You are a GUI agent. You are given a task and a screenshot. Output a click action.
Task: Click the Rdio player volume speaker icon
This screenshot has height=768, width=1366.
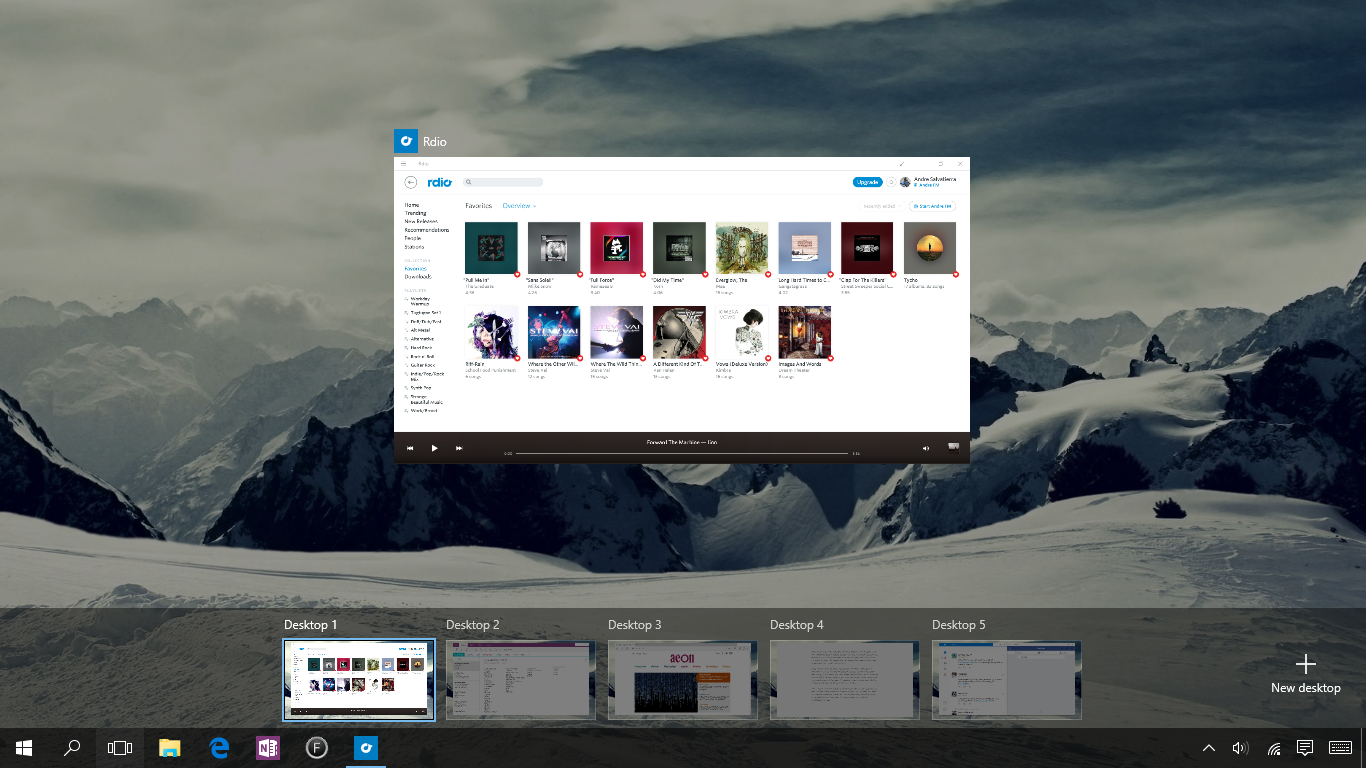tap(926, 448)
